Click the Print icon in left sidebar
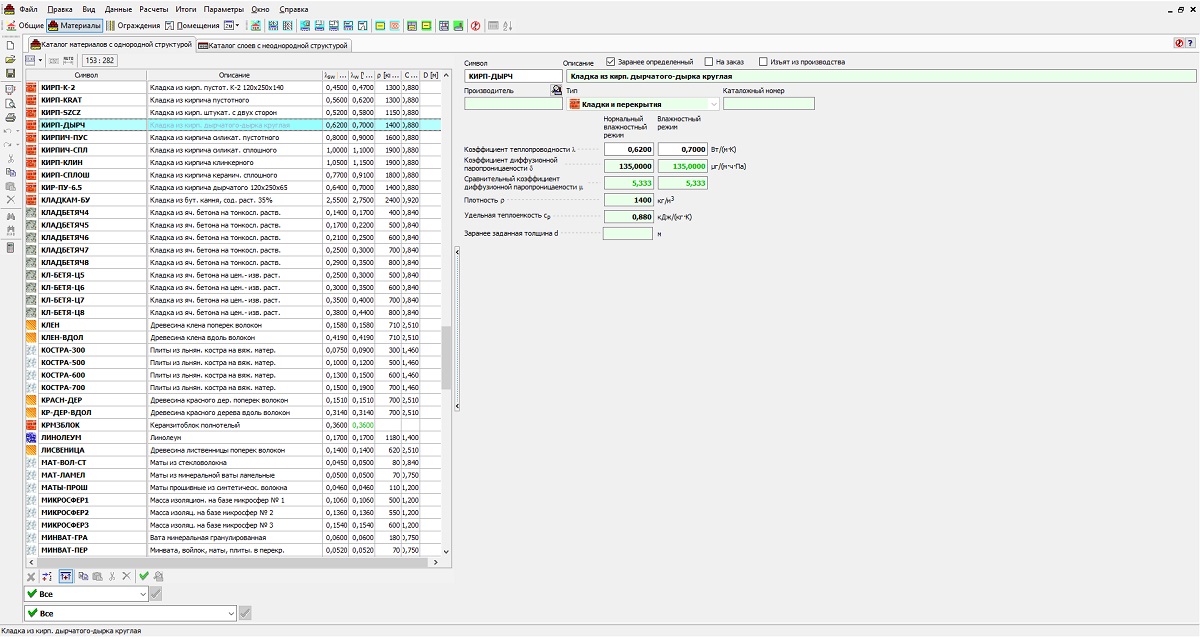This screenshot has width=1200, height=637. pos(10,117)
